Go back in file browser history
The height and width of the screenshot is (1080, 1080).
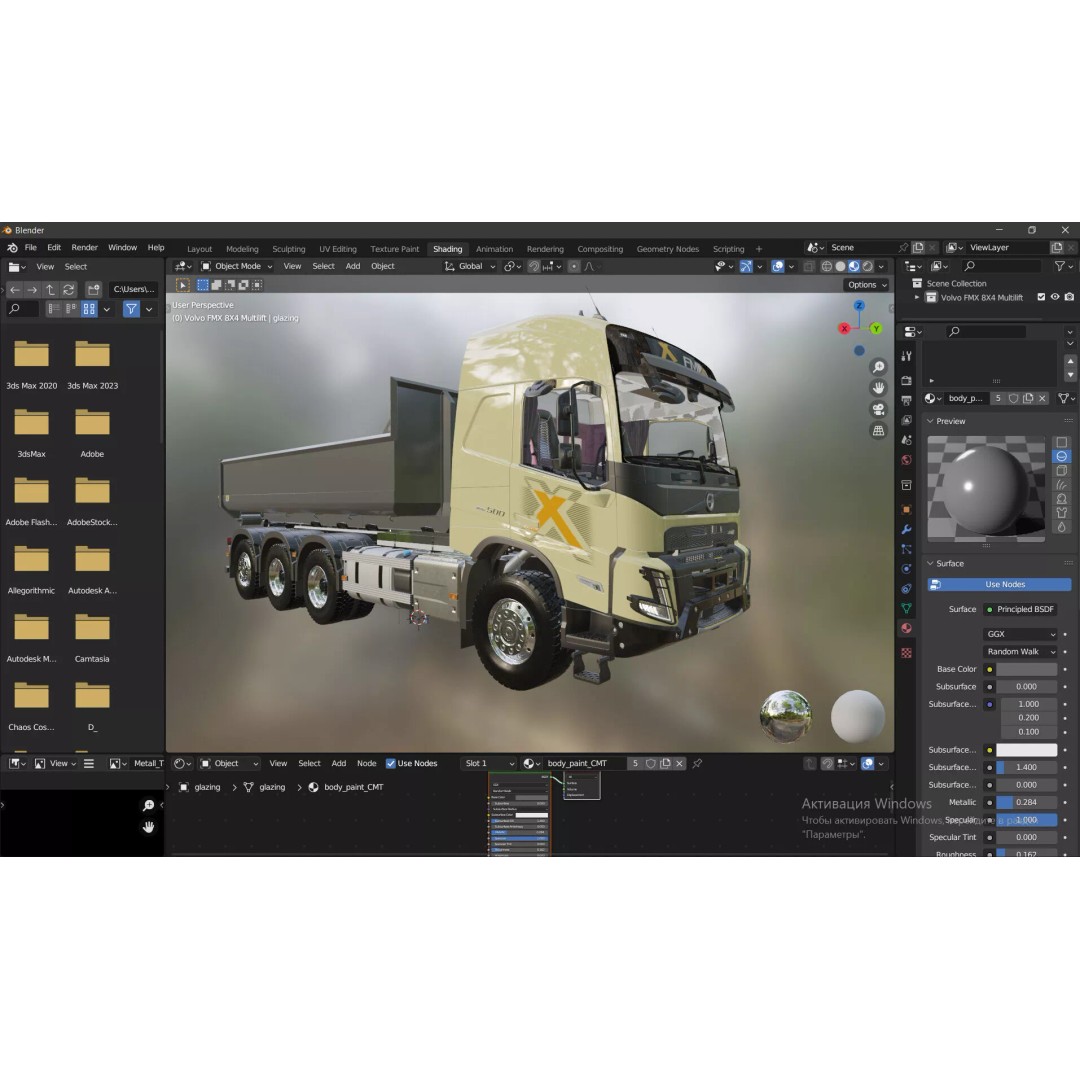[14, 290]
